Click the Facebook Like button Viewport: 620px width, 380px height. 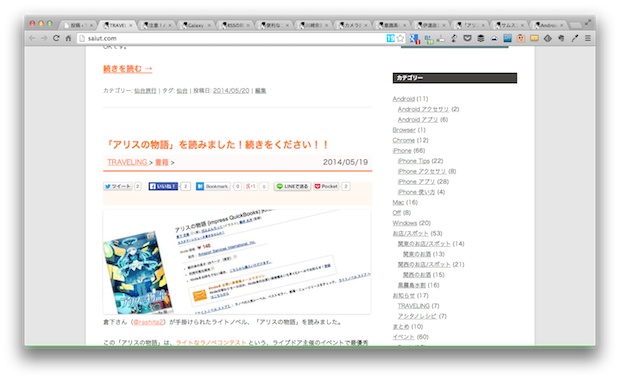(163, 186)
